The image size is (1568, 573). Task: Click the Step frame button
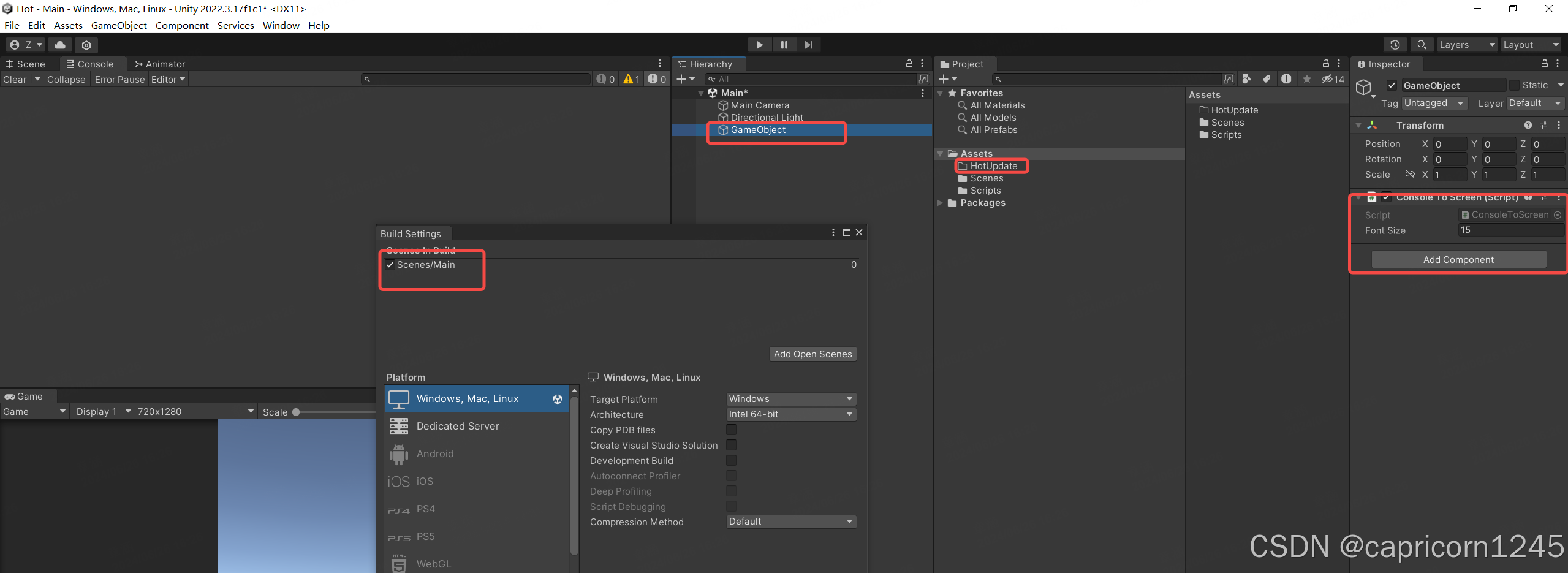(x=809, y=45)
